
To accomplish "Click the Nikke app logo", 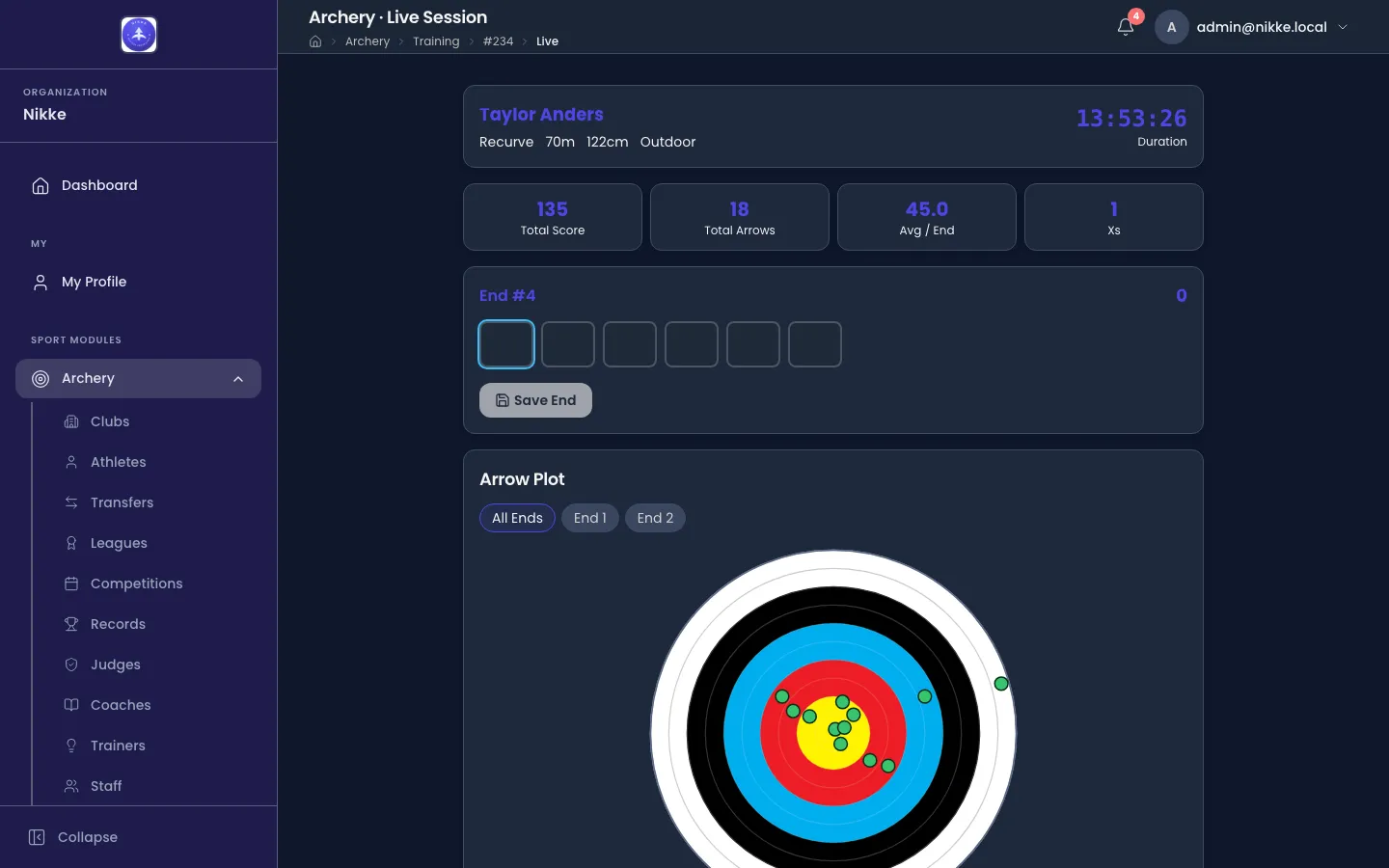I will pyautogui.click(x=139, y=35).
